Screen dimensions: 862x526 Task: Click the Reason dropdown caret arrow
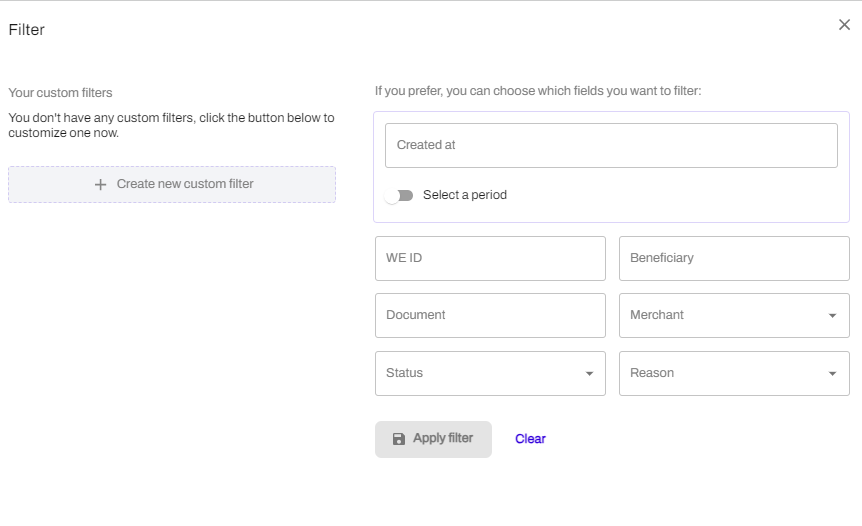pyautogui.click(x=832, y=374)
